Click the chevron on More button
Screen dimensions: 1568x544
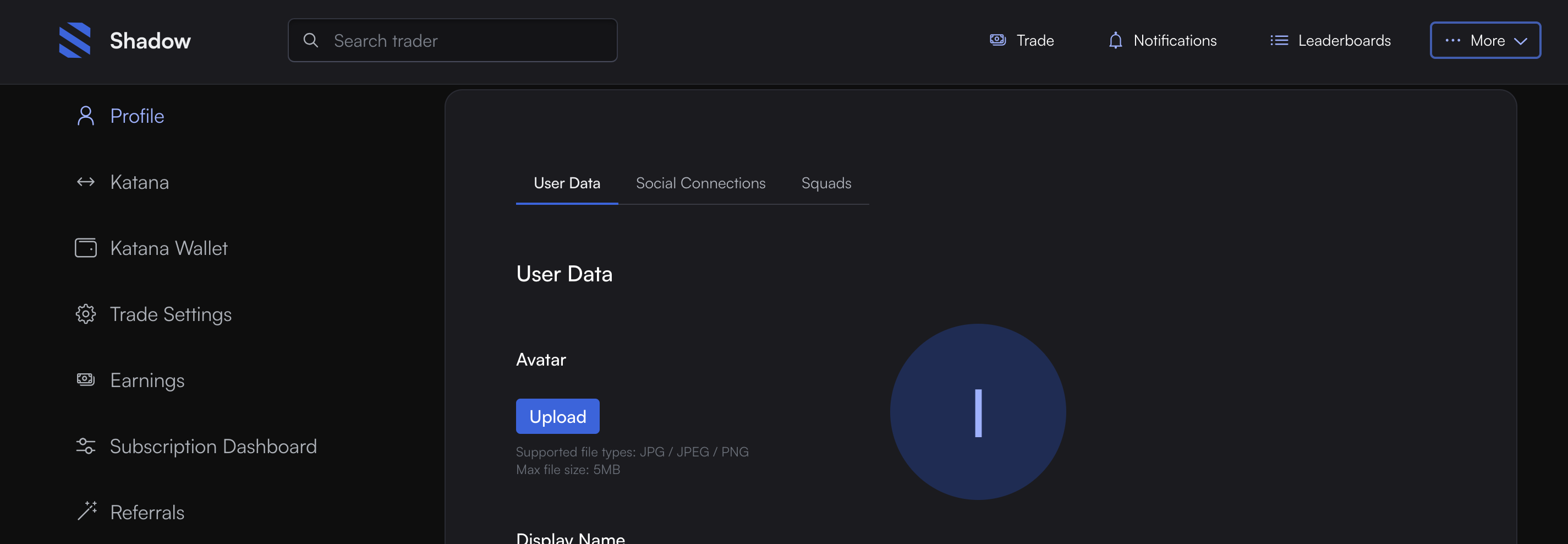click(1521, 41)
